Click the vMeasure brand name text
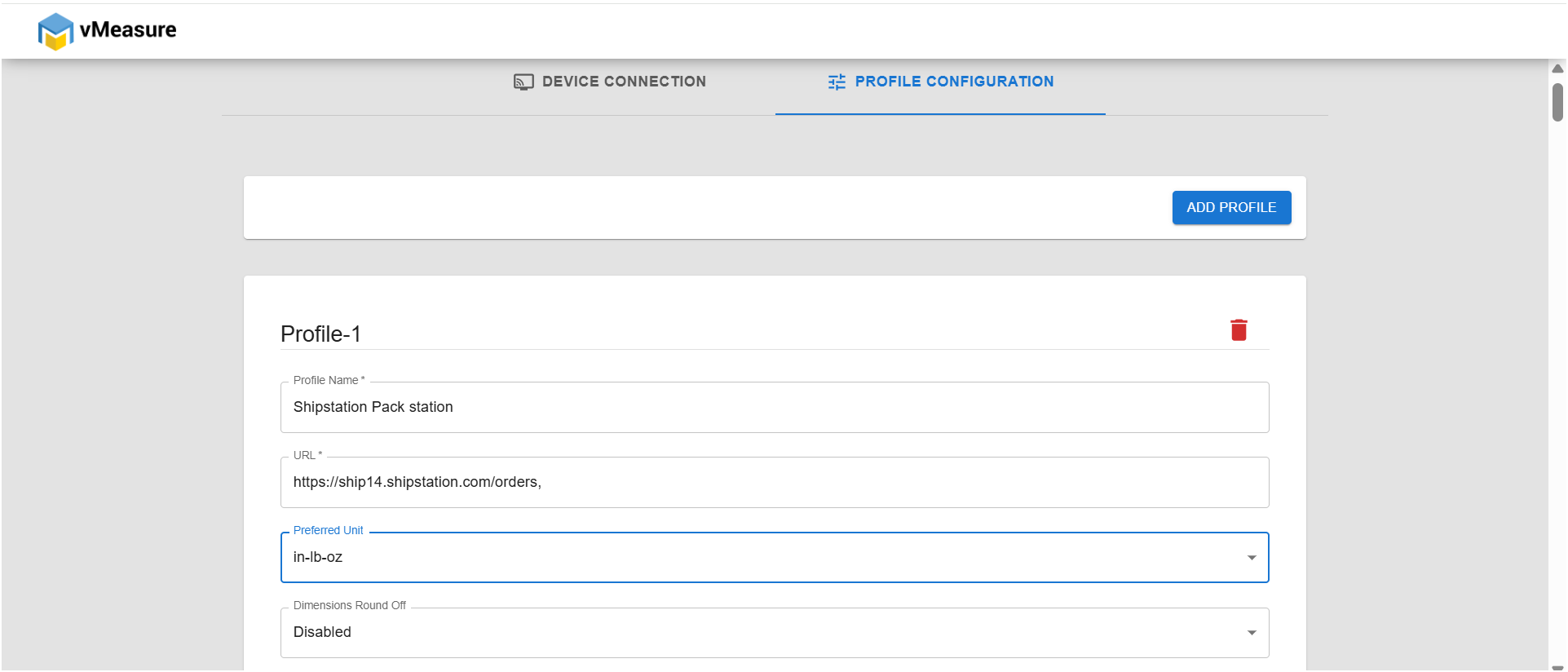Image resolution: width=1568 pixels, height=672 pixels. coord(128,30)
